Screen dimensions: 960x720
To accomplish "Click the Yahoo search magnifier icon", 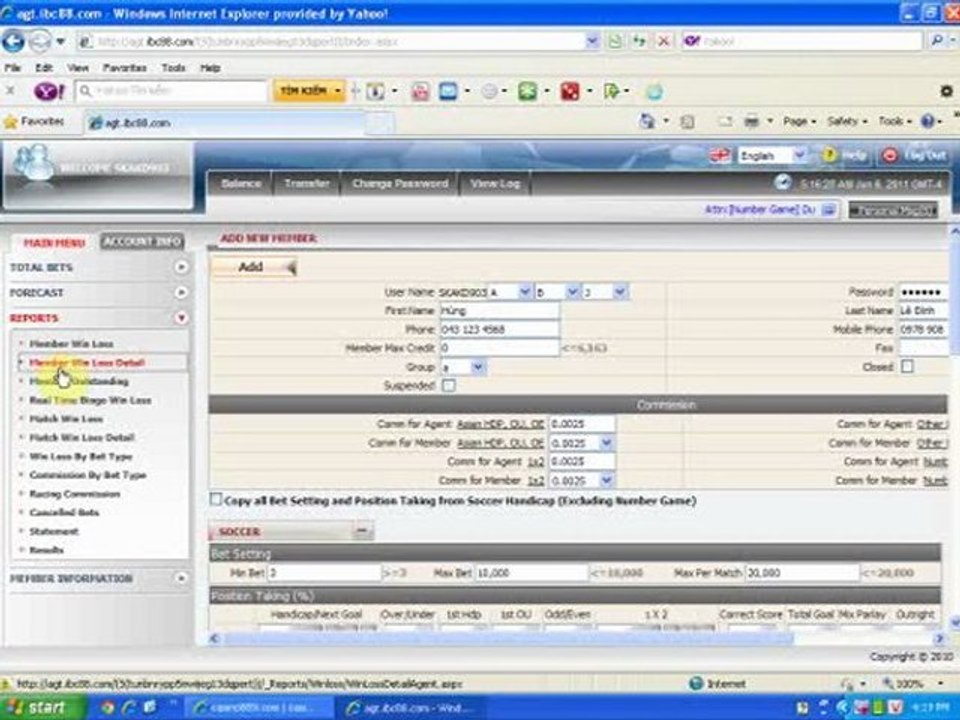I will (x=937, y=41).
